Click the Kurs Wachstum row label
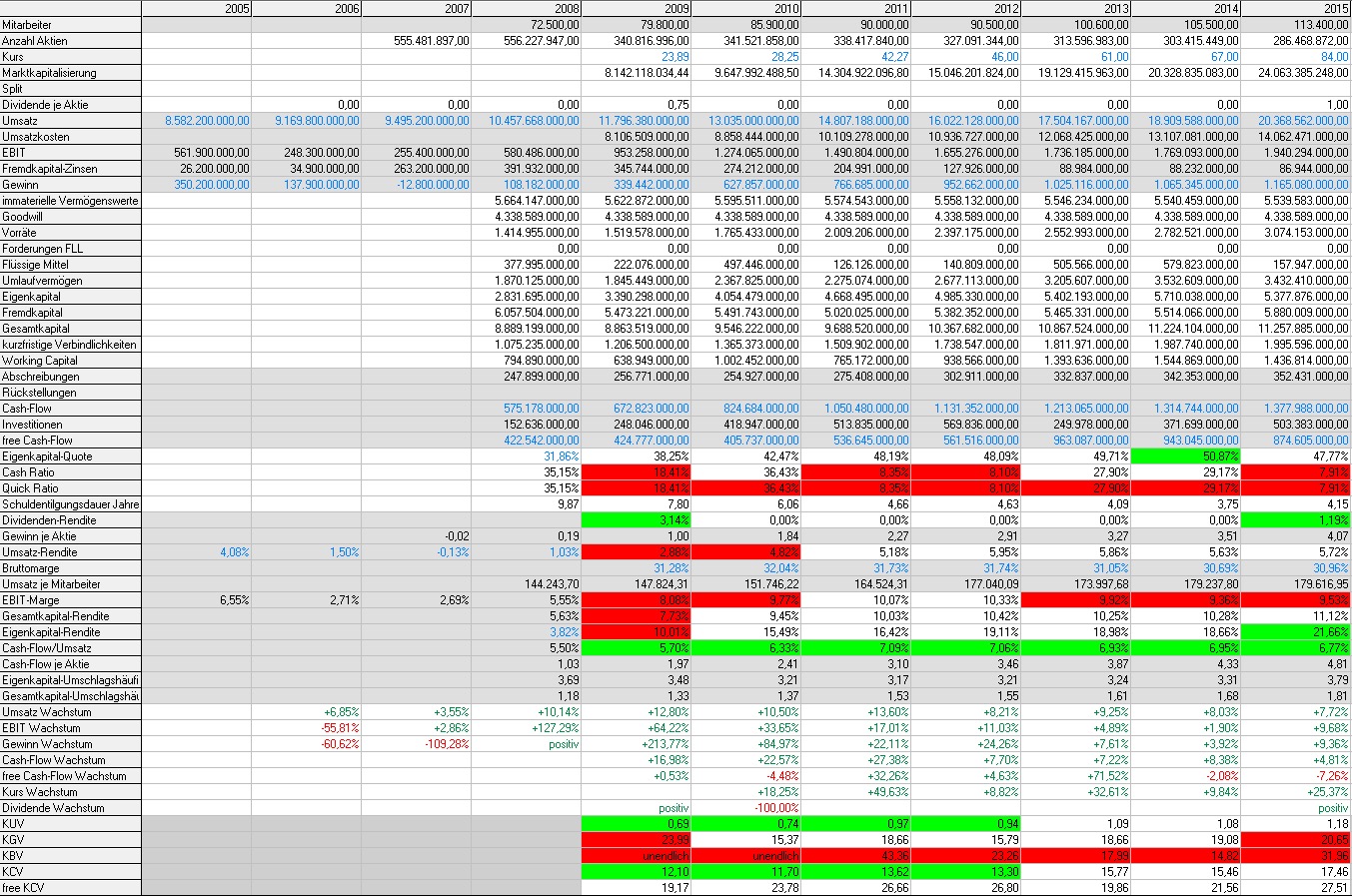 [71, 791]
